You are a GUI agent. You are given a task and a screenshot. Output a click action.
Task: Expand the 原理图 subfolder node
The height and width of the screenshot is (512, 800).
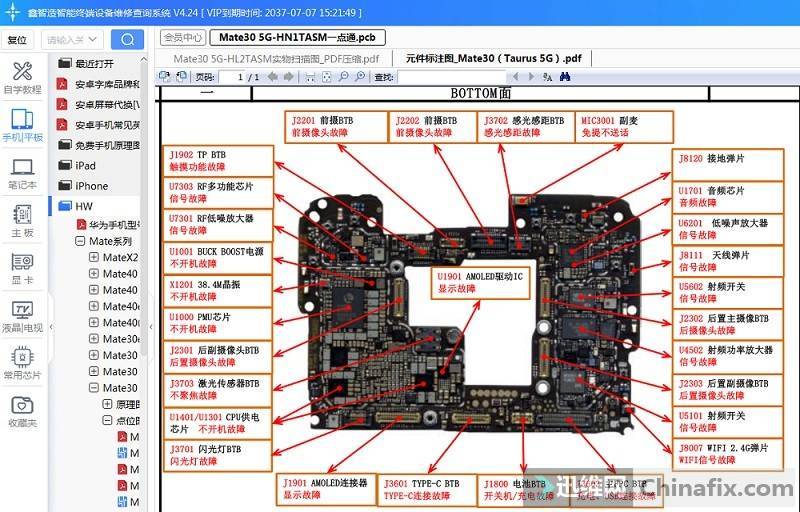coord(107,405)
